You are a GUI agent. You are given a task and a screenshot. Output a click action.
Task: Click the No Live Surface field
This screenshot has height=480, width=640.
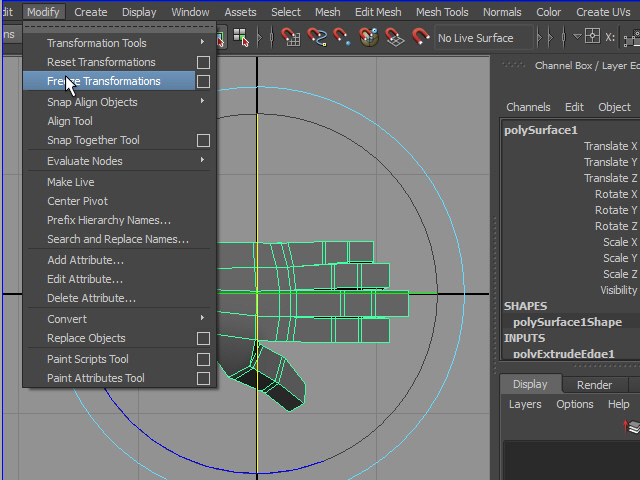484,38
